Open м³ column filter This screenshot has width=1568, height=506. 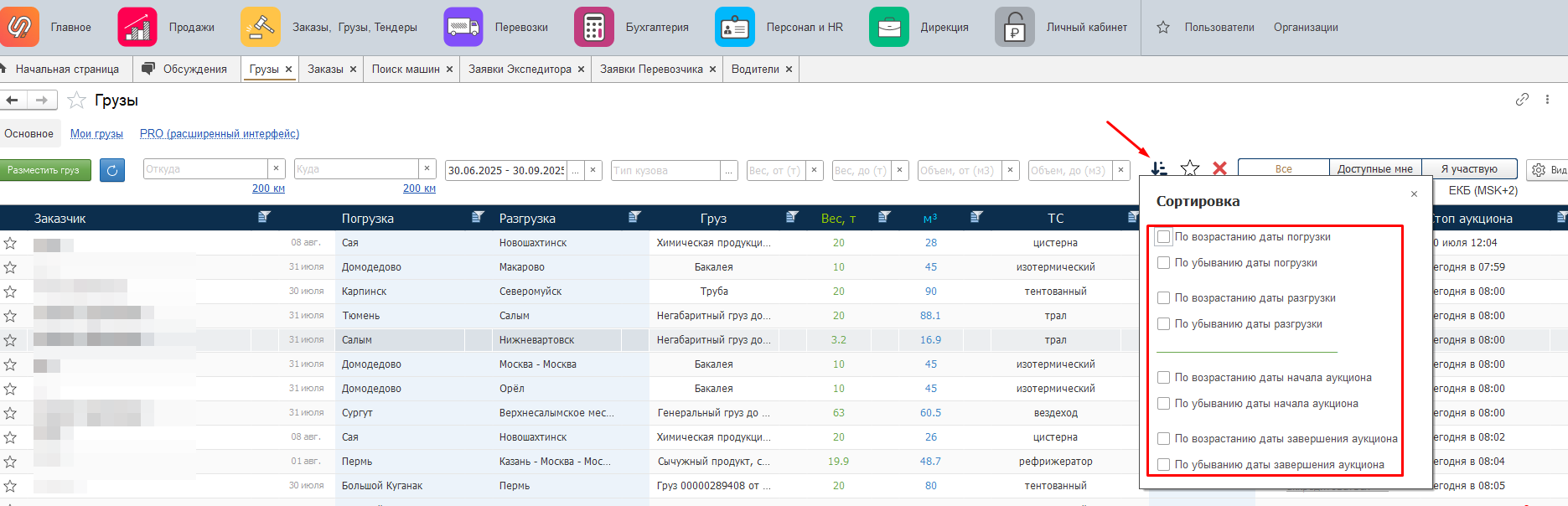point(976,218)
